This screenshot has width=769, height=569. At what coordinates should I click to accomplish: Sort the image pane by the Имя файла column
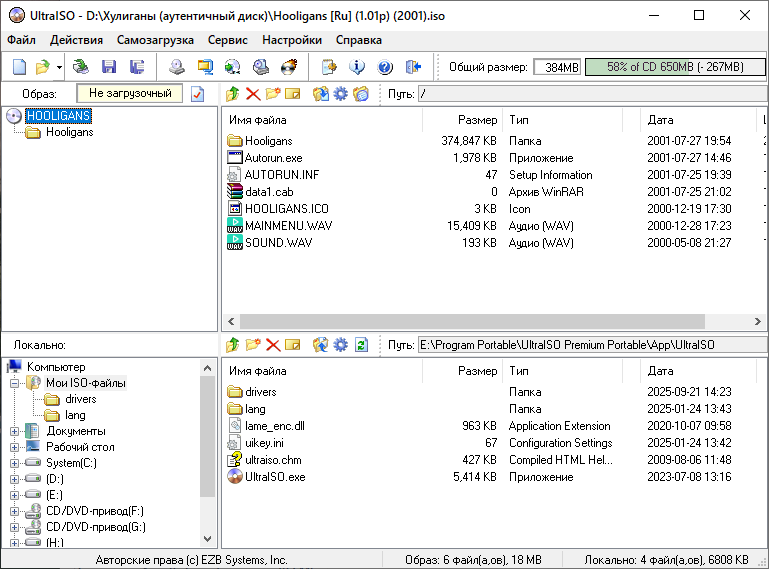(x=323, y=120)
